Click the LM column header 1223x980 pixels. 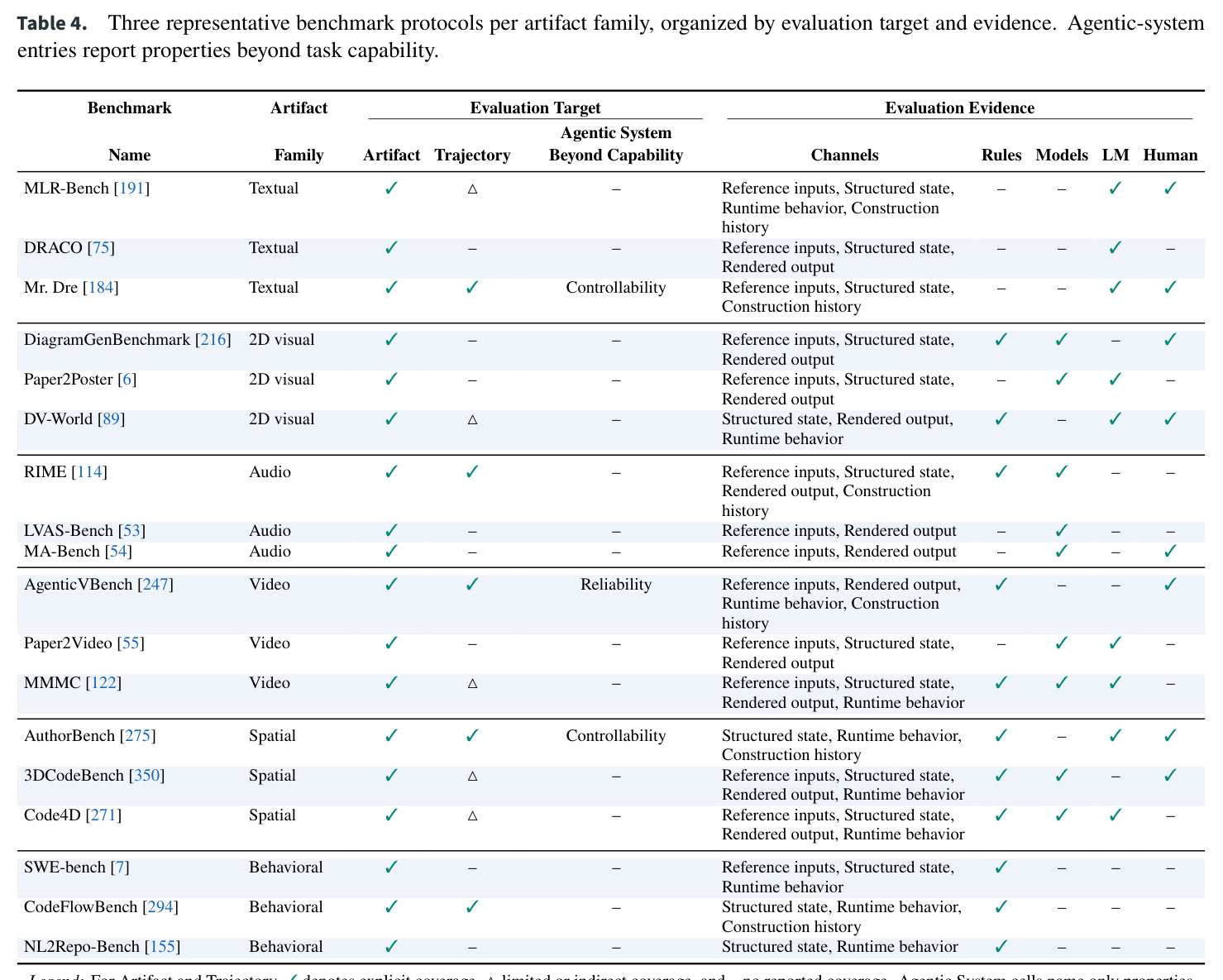click(x=1116, y=155)
